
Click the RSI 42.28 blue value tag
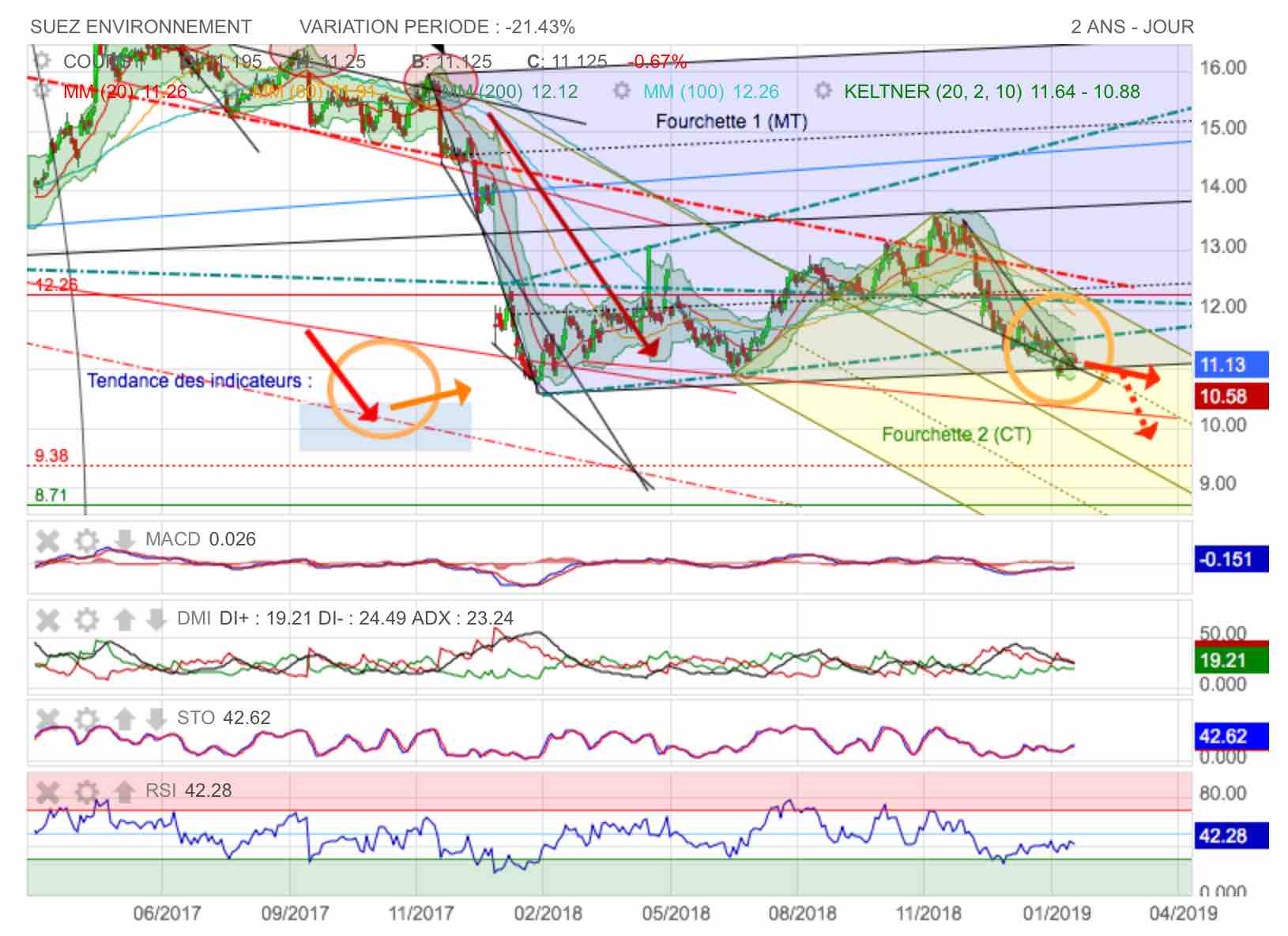click(x=1231, y=836)
